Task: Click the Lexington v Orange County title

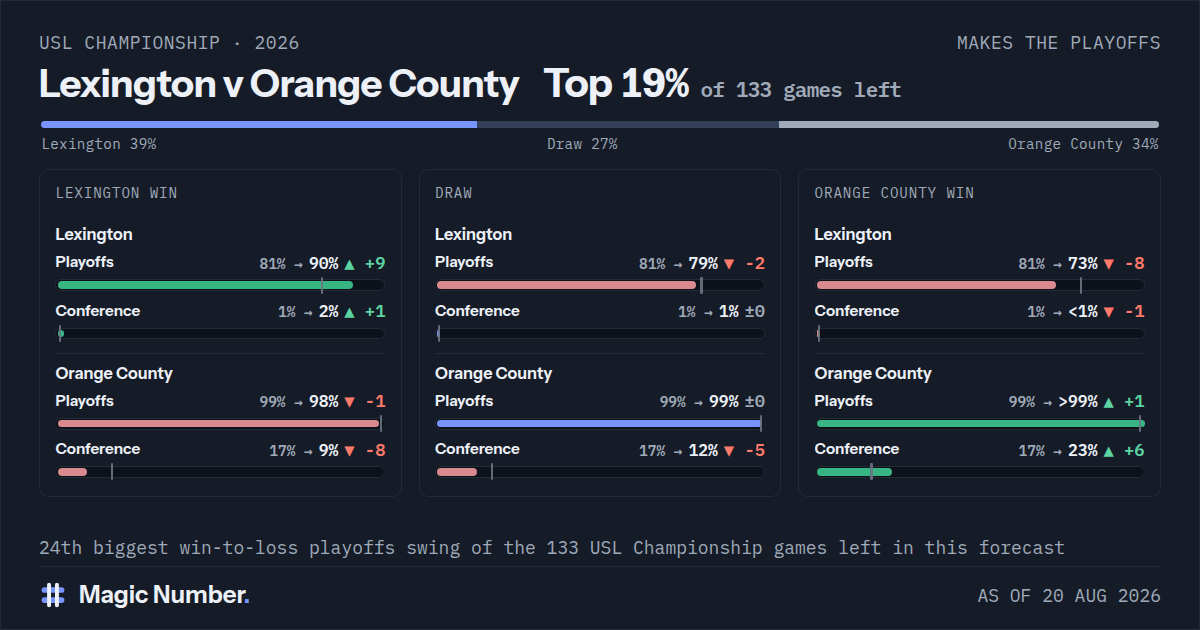Action: 279,85
